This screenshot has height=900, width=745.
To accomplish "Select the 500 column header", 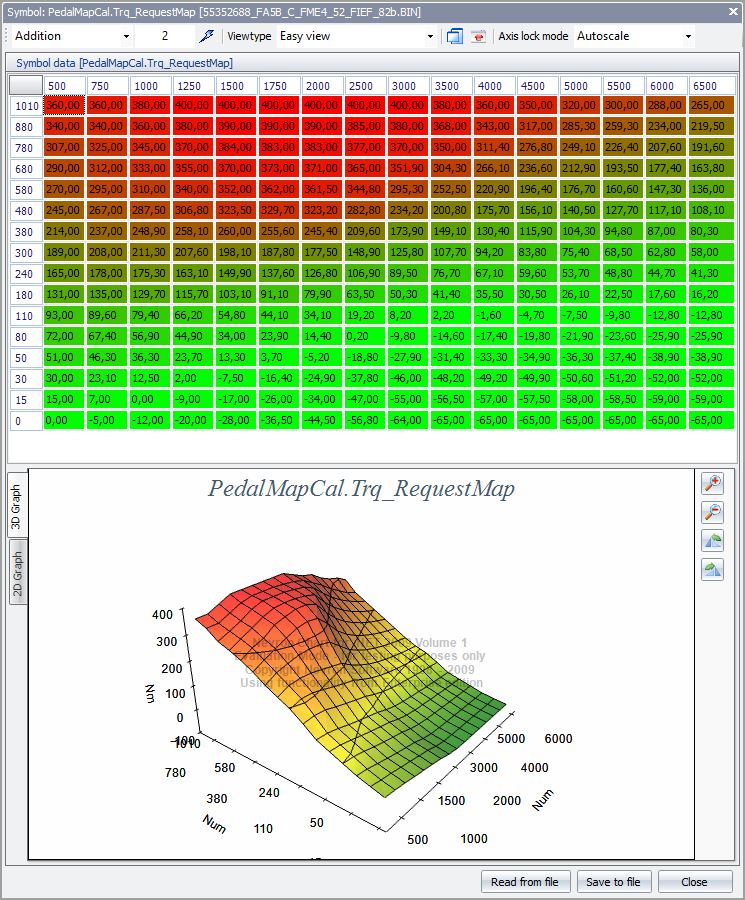I will 64,86.
